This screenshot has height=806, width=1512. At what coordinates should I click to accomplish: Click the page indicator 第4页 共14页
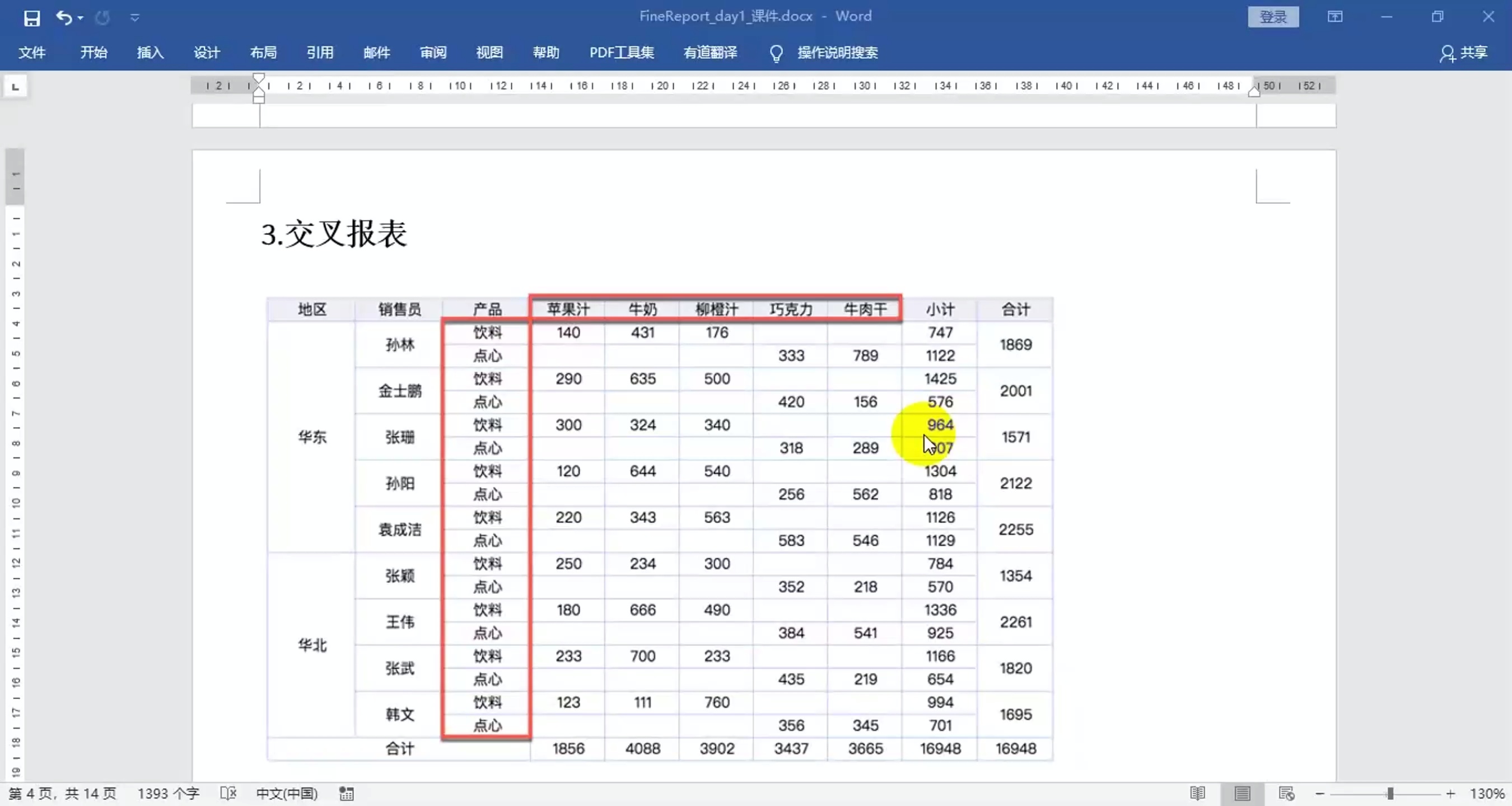(63, 793)
